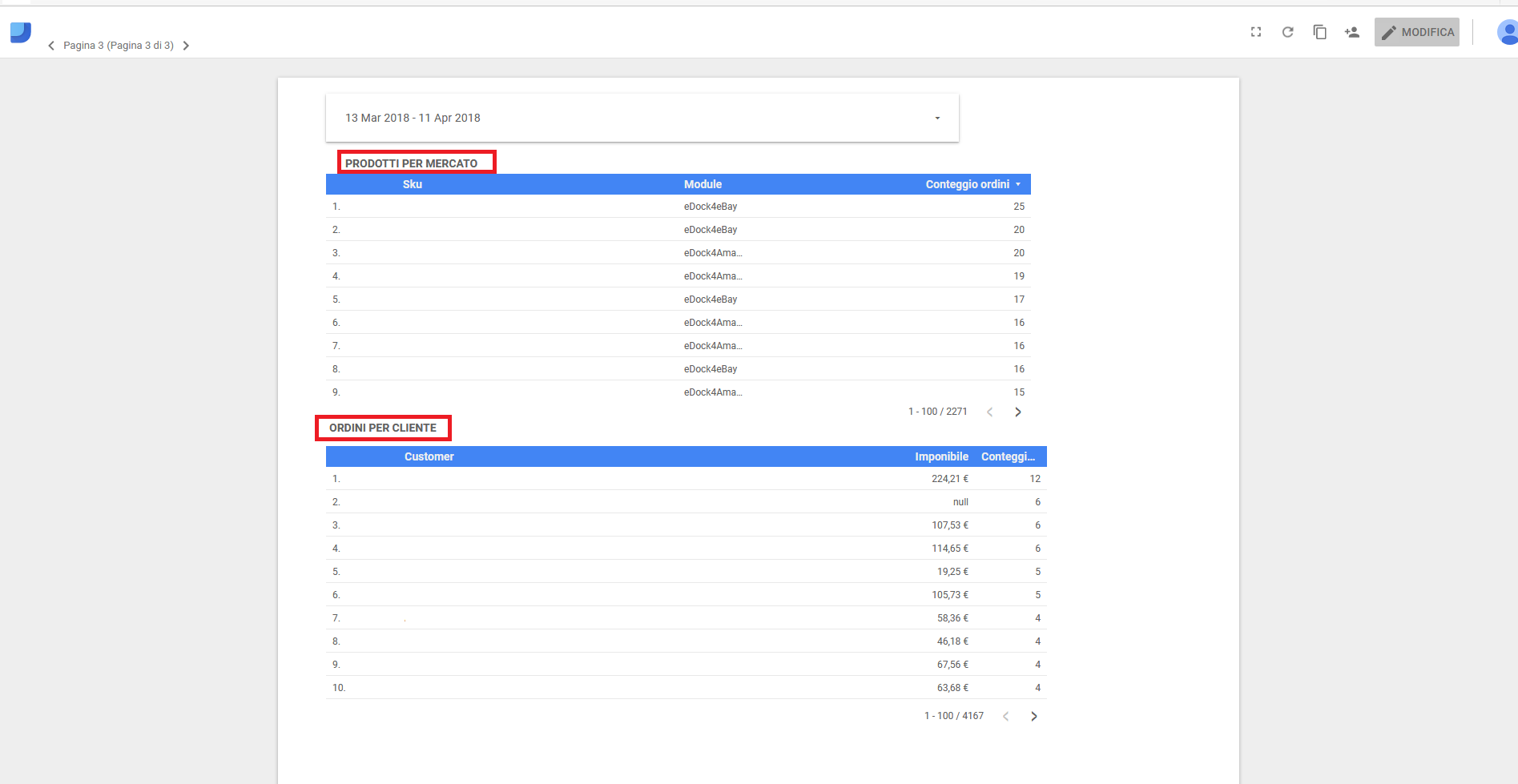Screen dimensions: 1518x784
Task: Share the report with other users
Action: (1352, 32)
